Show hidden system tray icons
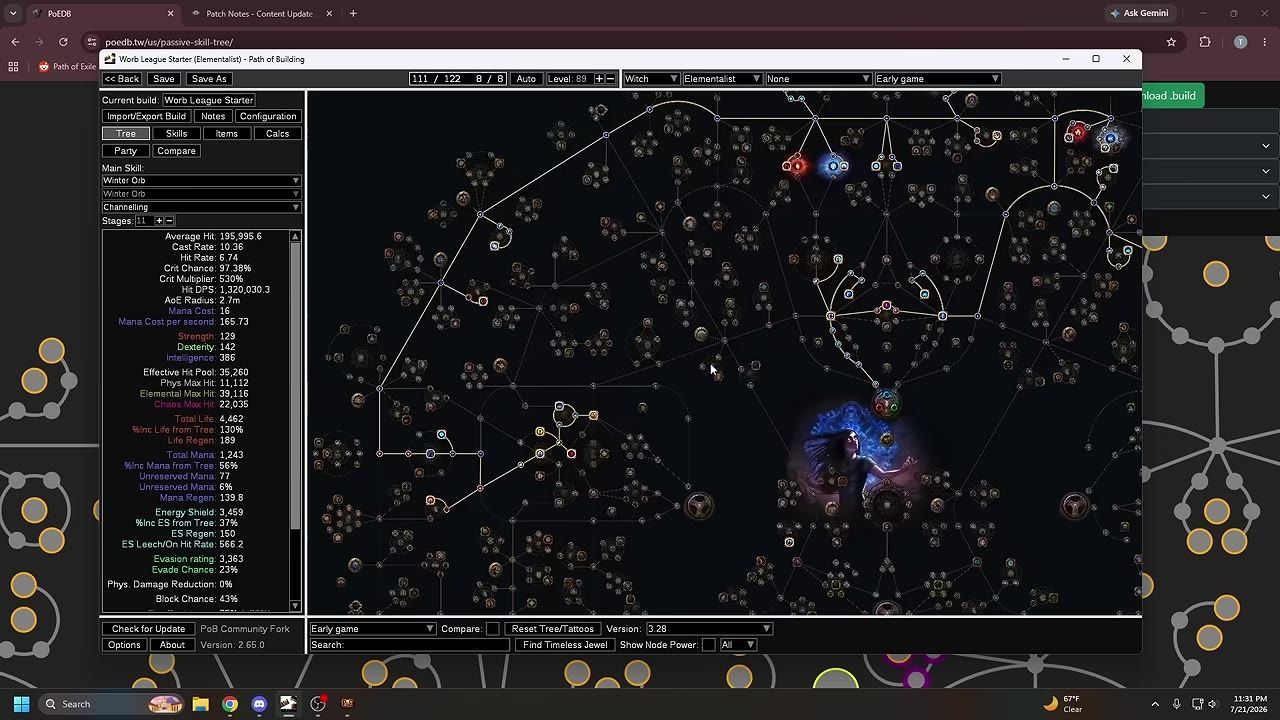Image resolution: width=1280 pixels, height=720 pixels. coord(1155,704)
